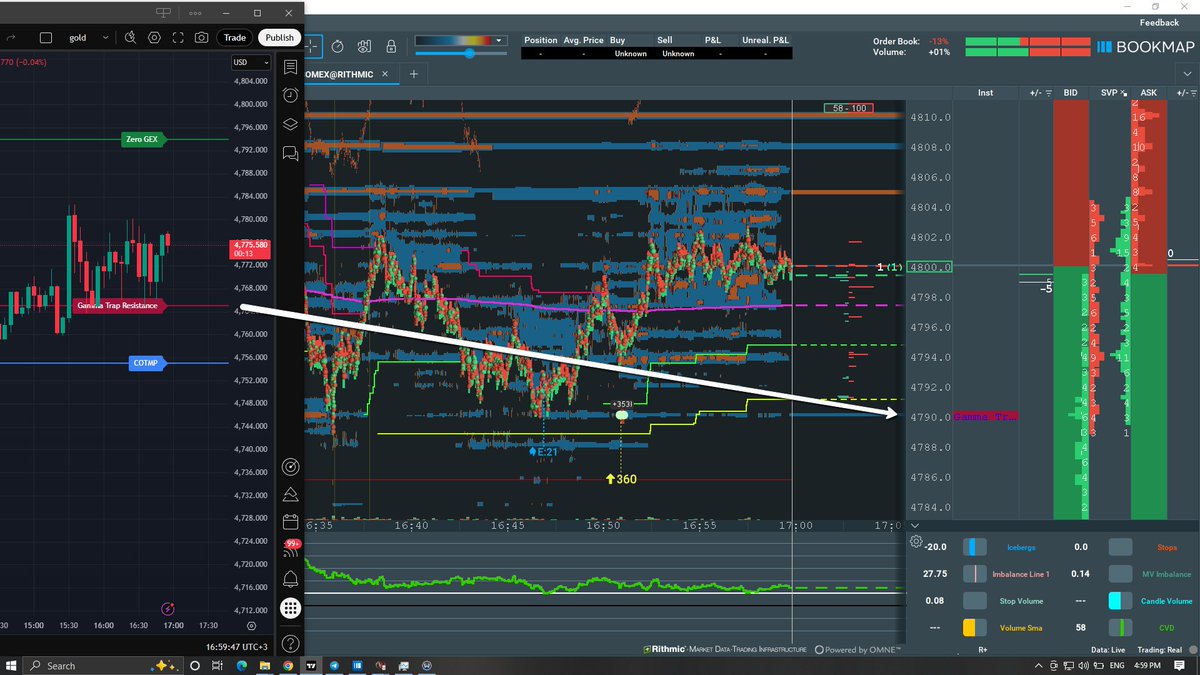Viewport: 1200px width, 675px height.
Task: Open Google Chrome from taskbar
Action: (288, 665)
